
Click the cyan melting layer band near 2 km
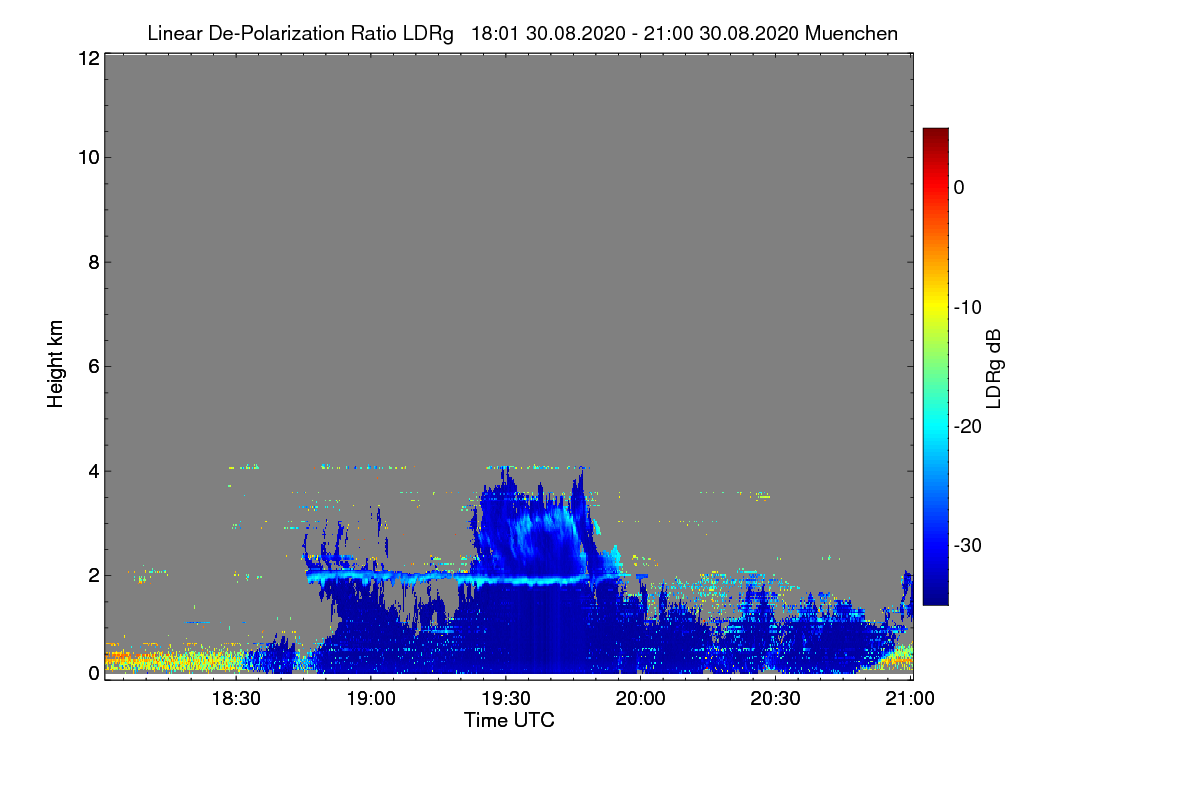[x=450, y=578]
